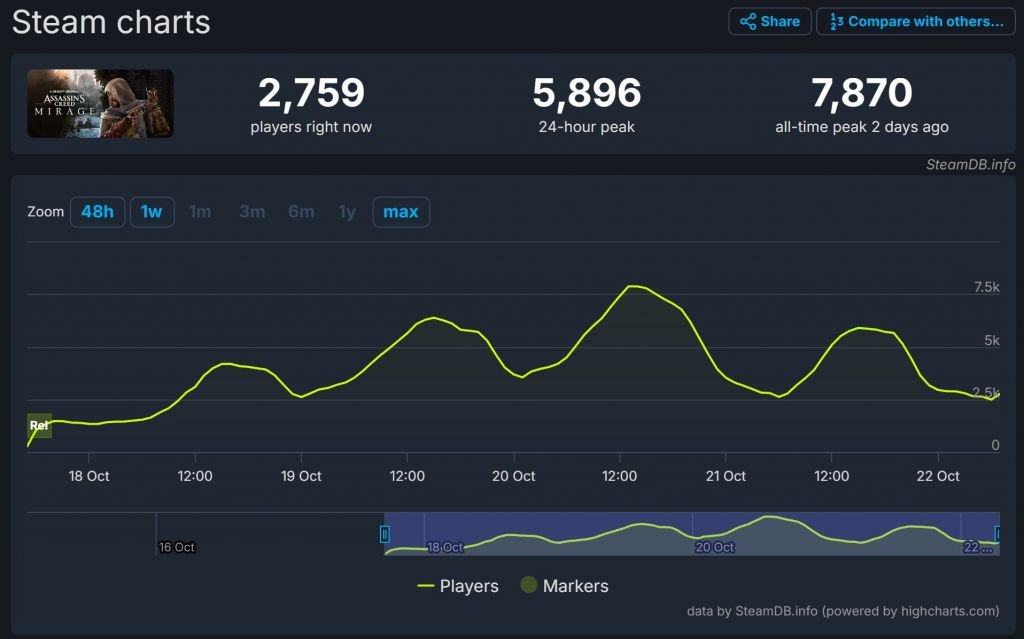Click the right navigator range handle
The width and height of the screenshot is (1024, 639).
pos(997,534)
